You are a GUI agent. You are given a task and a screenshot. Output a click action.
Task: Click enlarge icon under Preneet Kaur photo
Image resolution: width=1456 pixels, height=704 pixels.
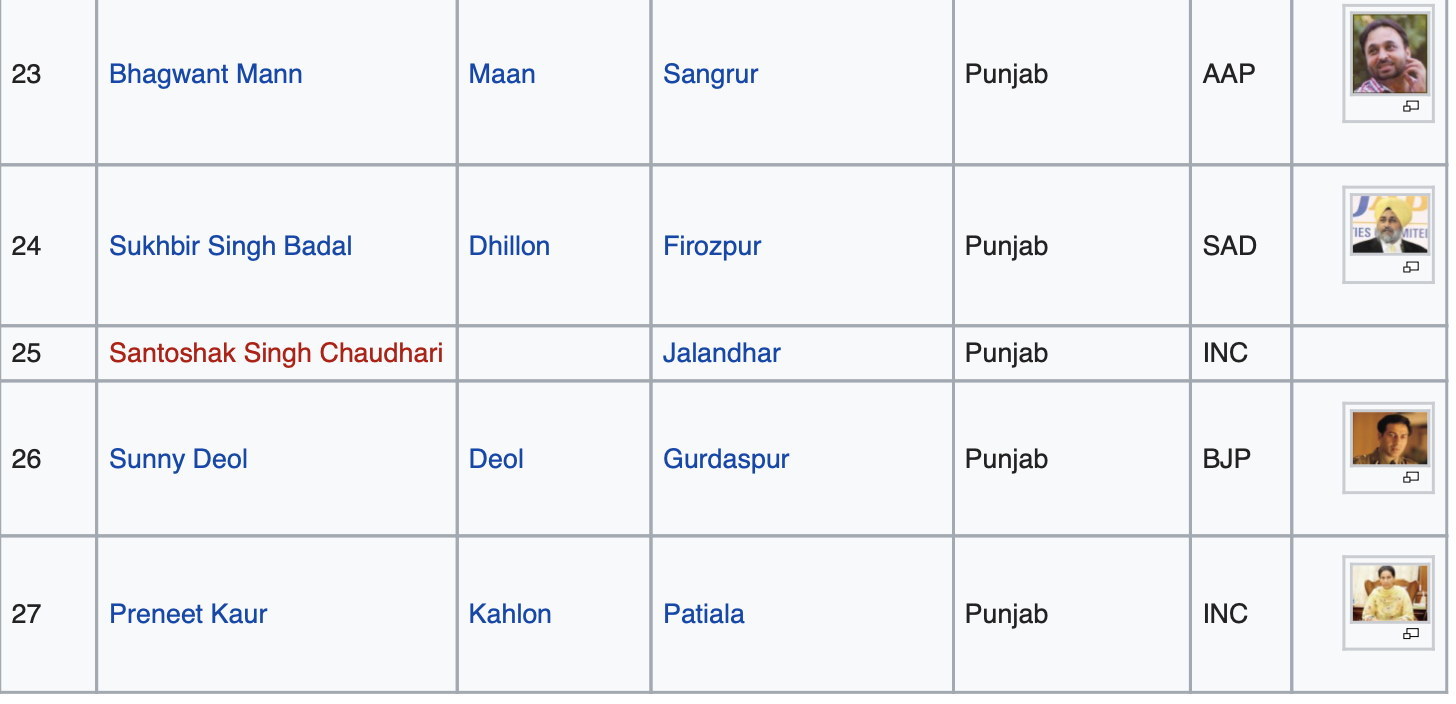tap(1411, 633)
